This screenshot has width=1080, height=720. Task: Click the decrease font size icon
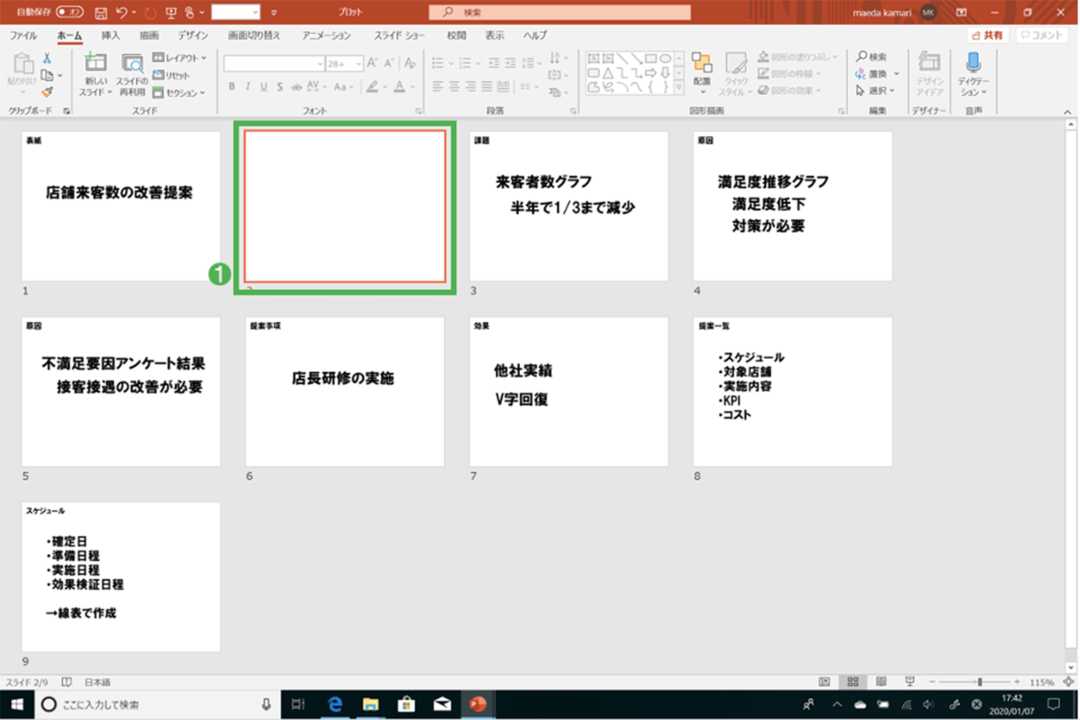(389, 63)
